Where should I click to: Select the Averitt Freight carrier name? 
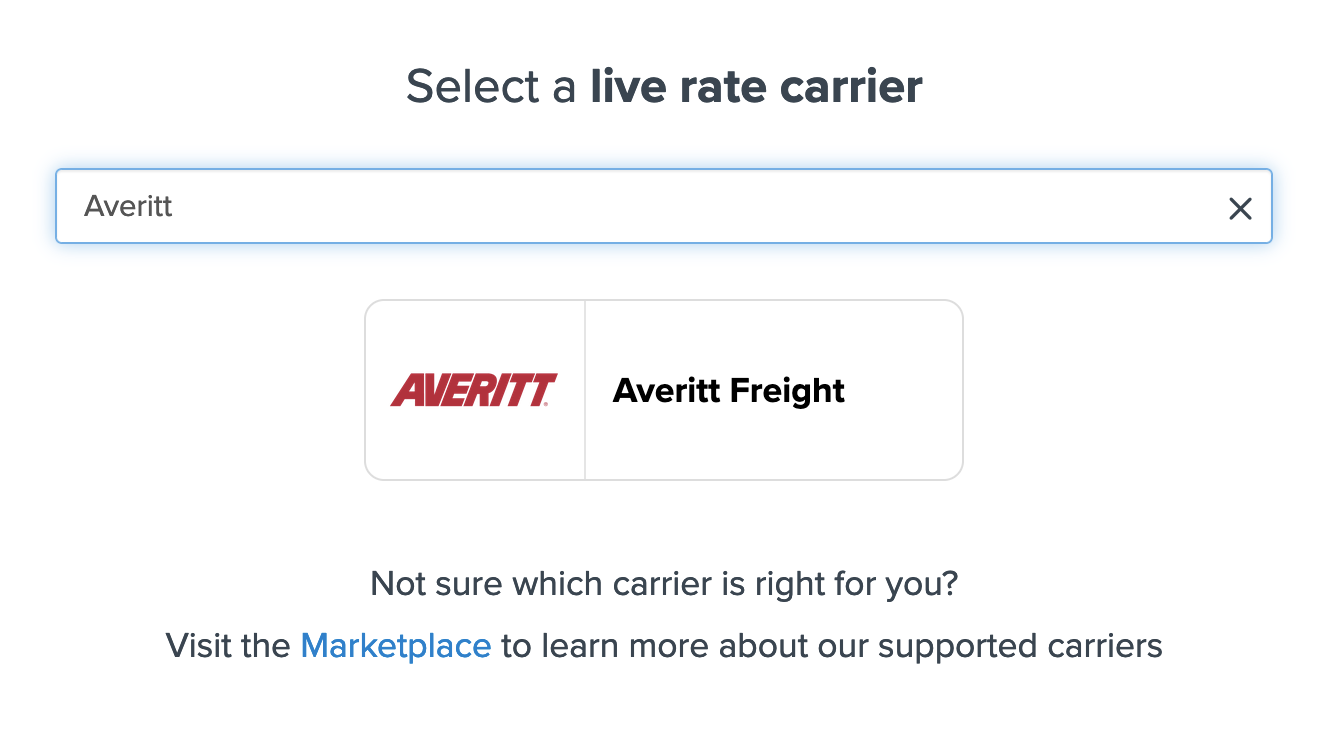click(x=728, y=391)
